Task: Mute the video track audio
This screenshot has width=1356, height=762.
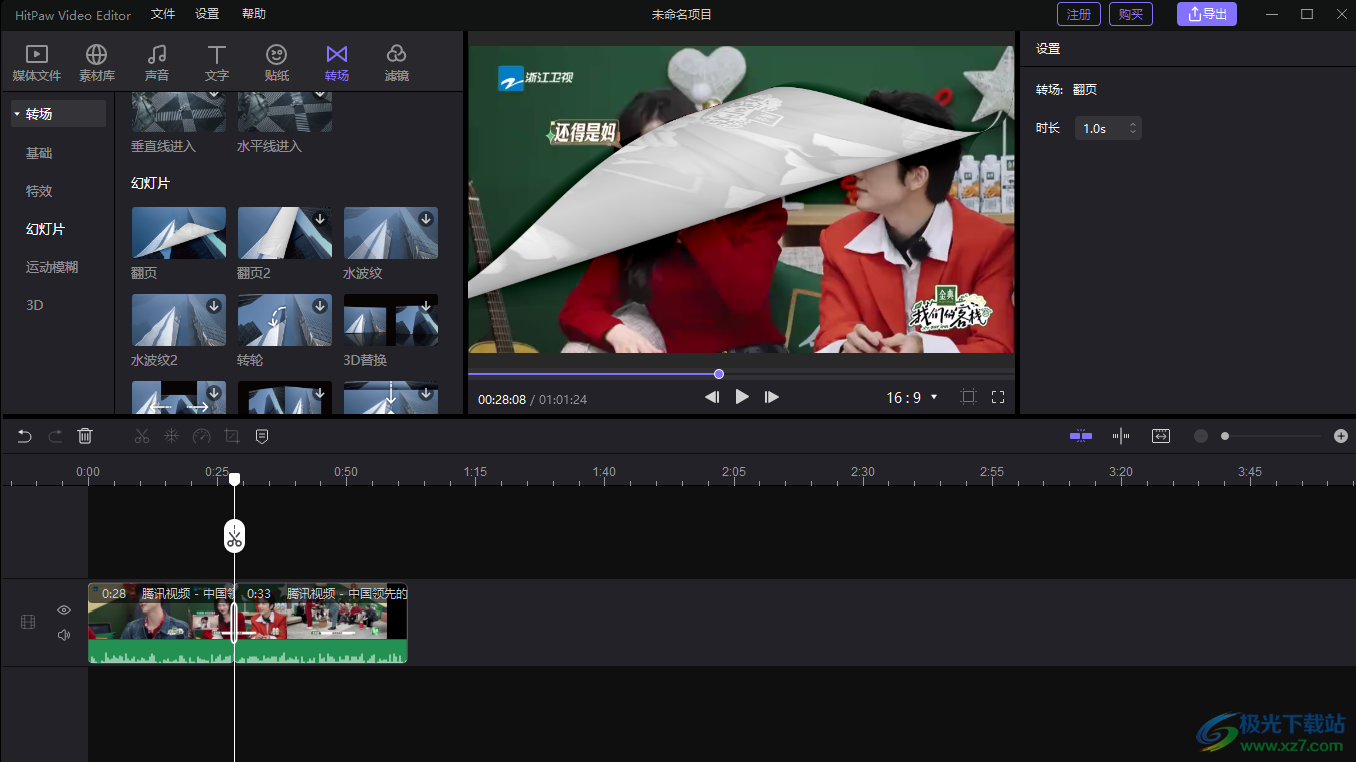Action: pos(64,635)
